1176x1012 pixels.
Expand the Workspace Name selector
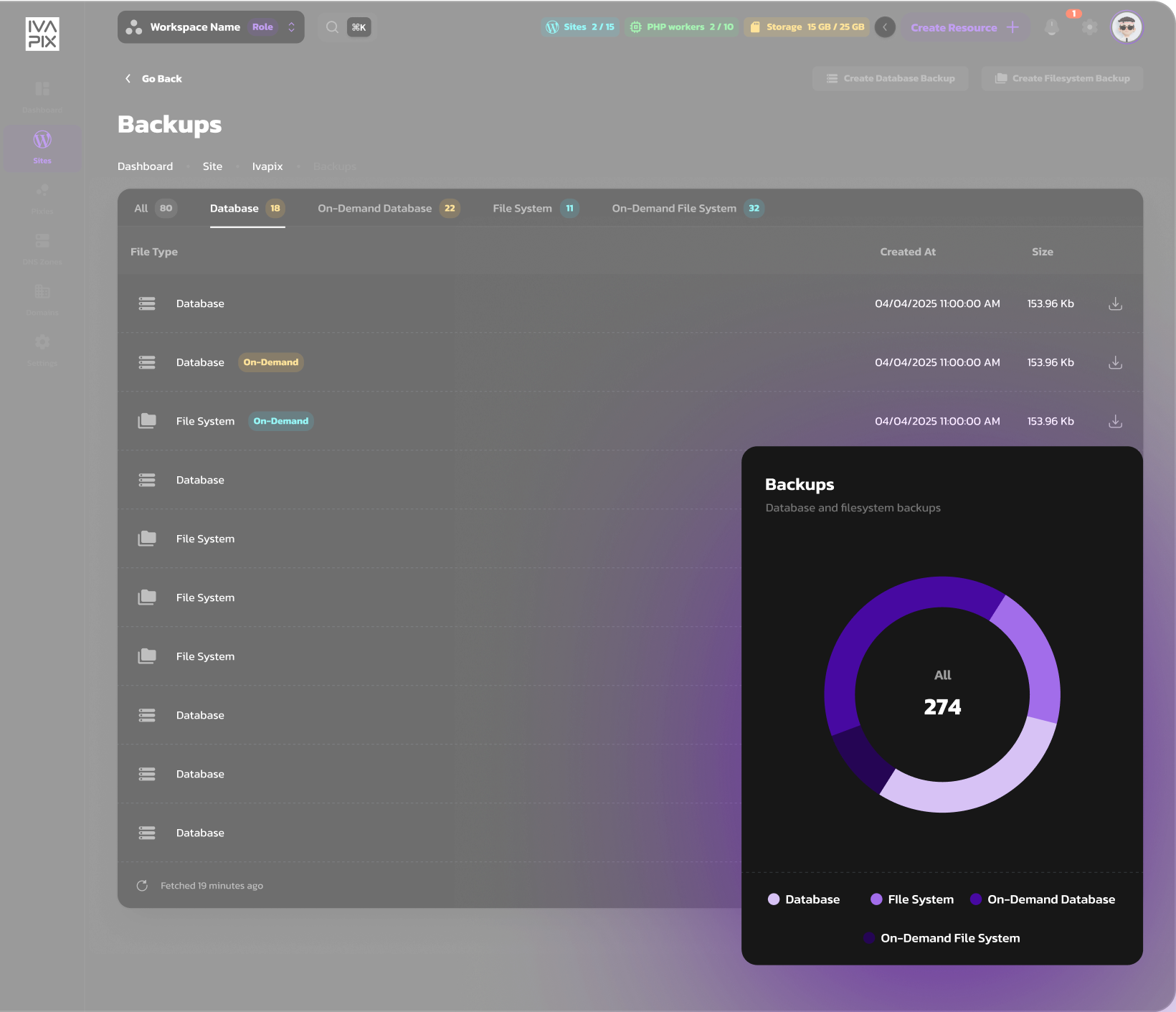click(x=211, y=27)
